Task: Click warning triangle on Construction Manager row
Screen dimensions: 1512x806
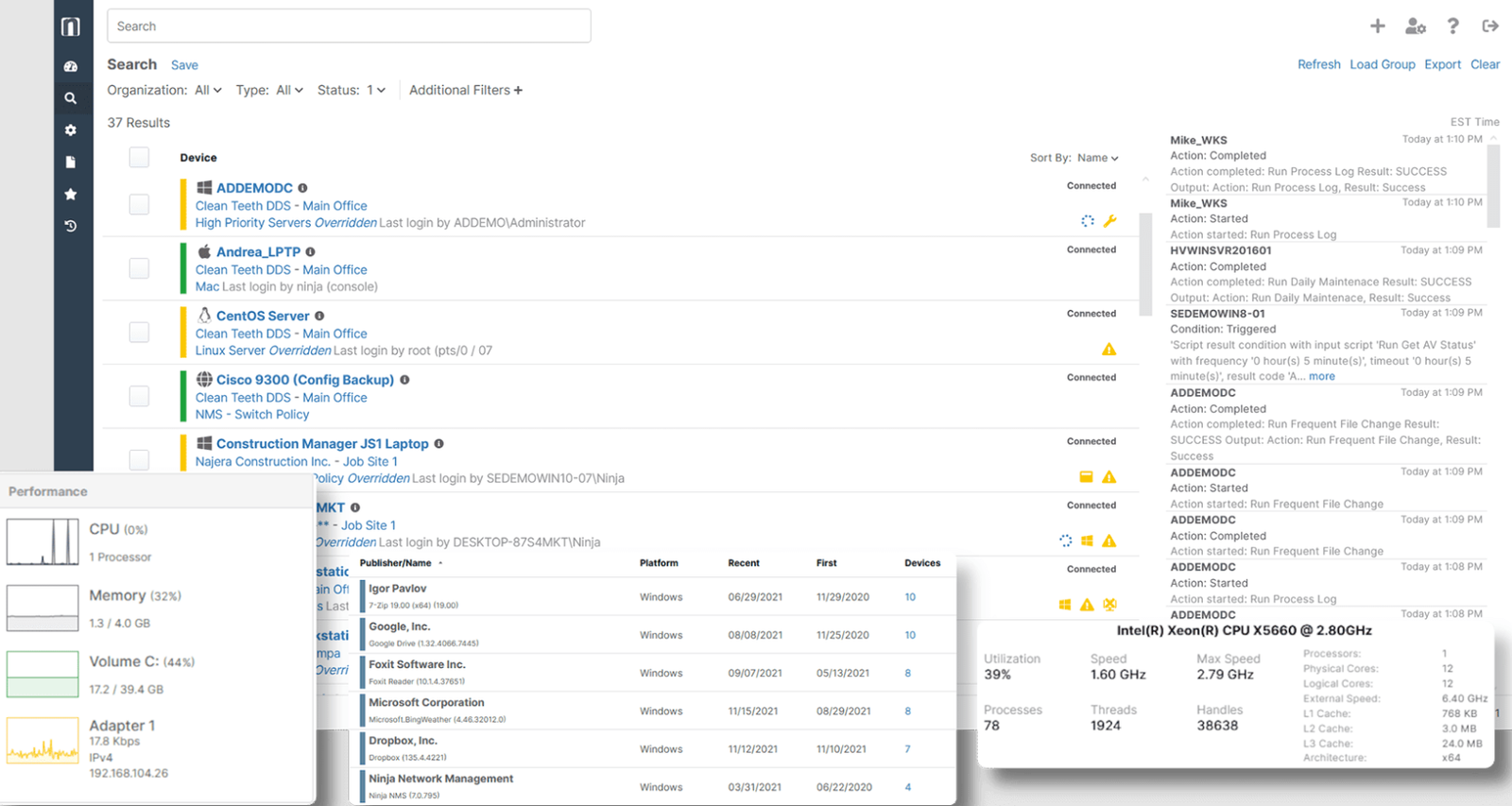Action: [1109, 477]
